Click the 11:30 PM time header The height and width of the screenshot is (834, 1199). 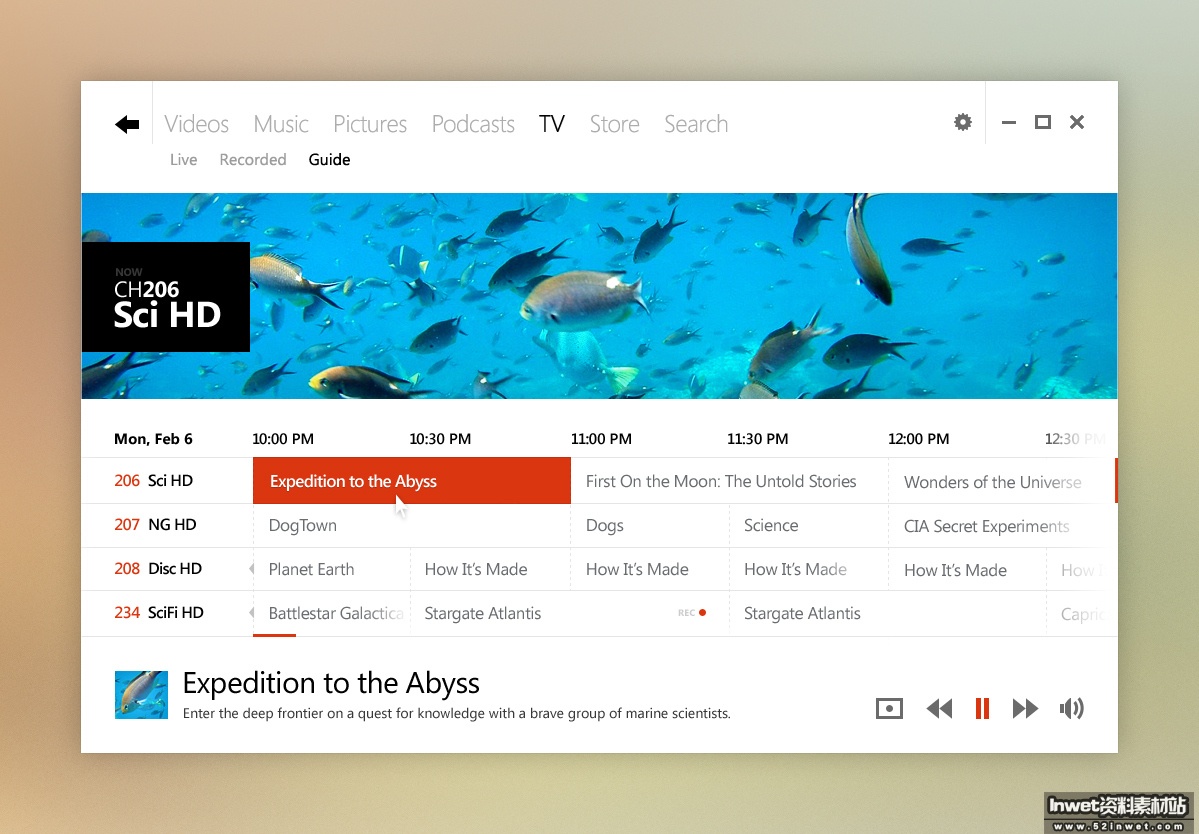(x=757, y=439)
